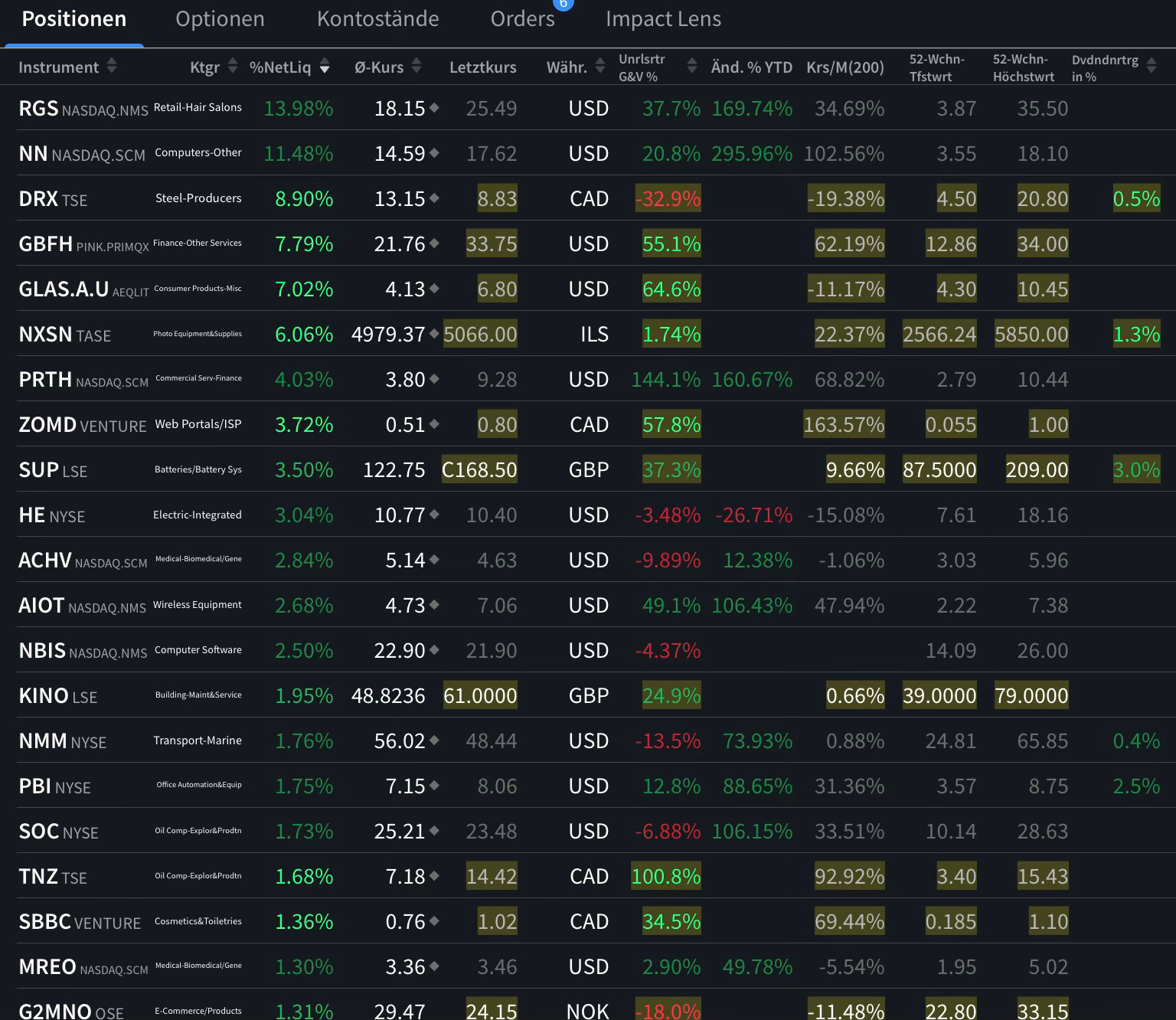Click the 52-Wchn-Tfstwrt column header
Image resolution: width=1176 pixels, height=1020 pixels.
point(937,67)
